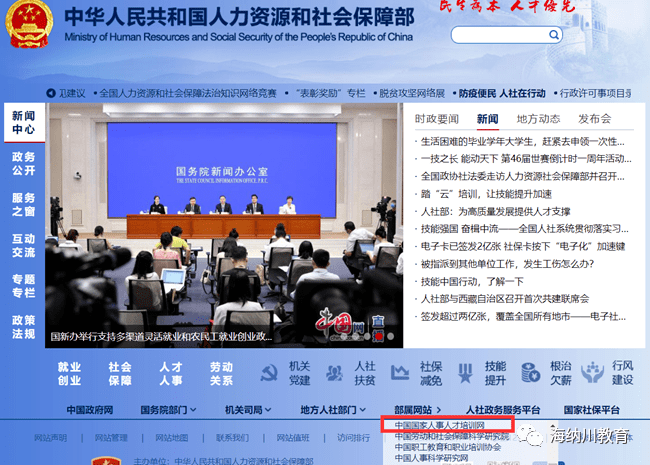The width and height of the screenshot is (650, 465).
Task: Open 人社扶贫 icon link
Action: point(334,373)
